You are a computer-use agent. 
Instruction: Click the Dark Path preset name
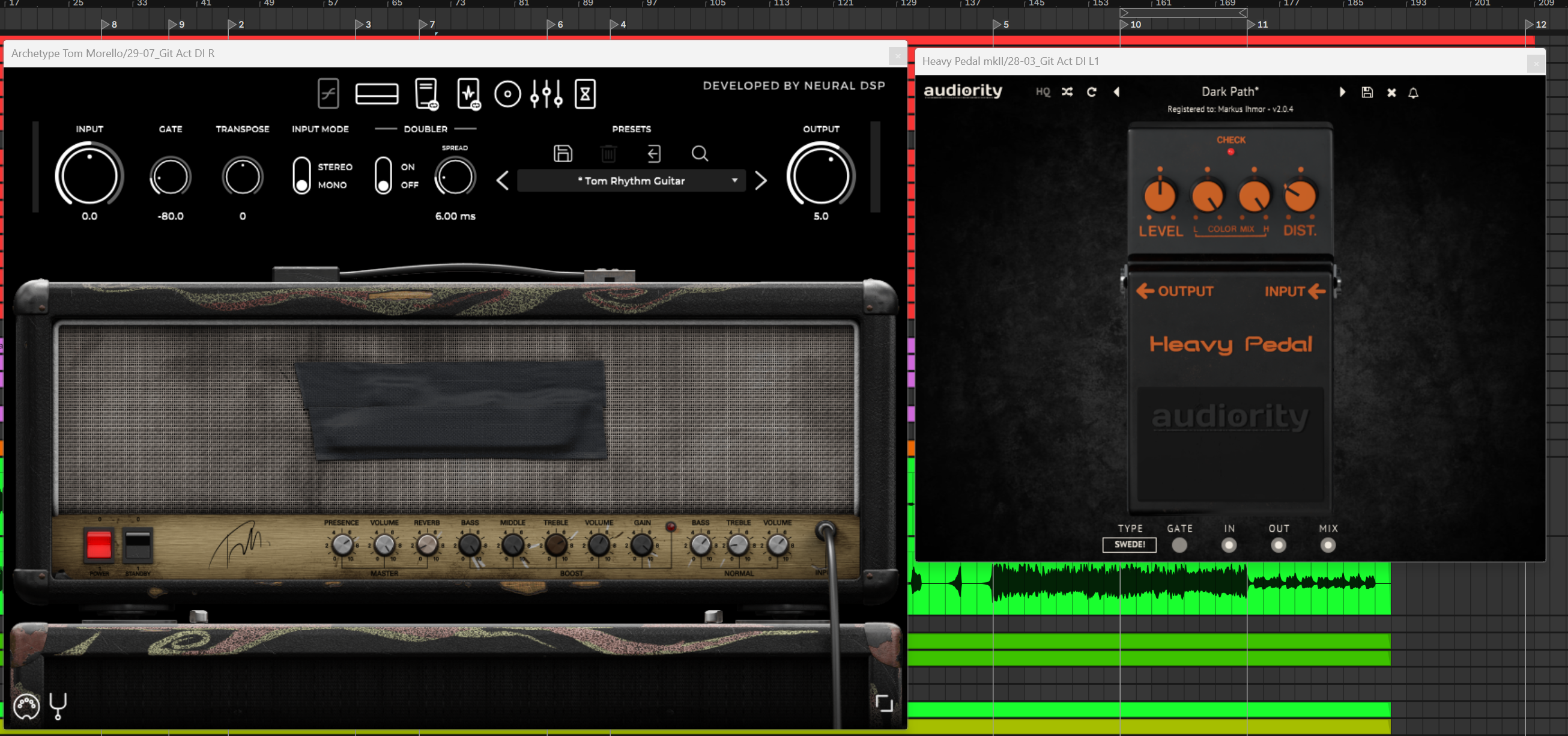coord(1229,92)
